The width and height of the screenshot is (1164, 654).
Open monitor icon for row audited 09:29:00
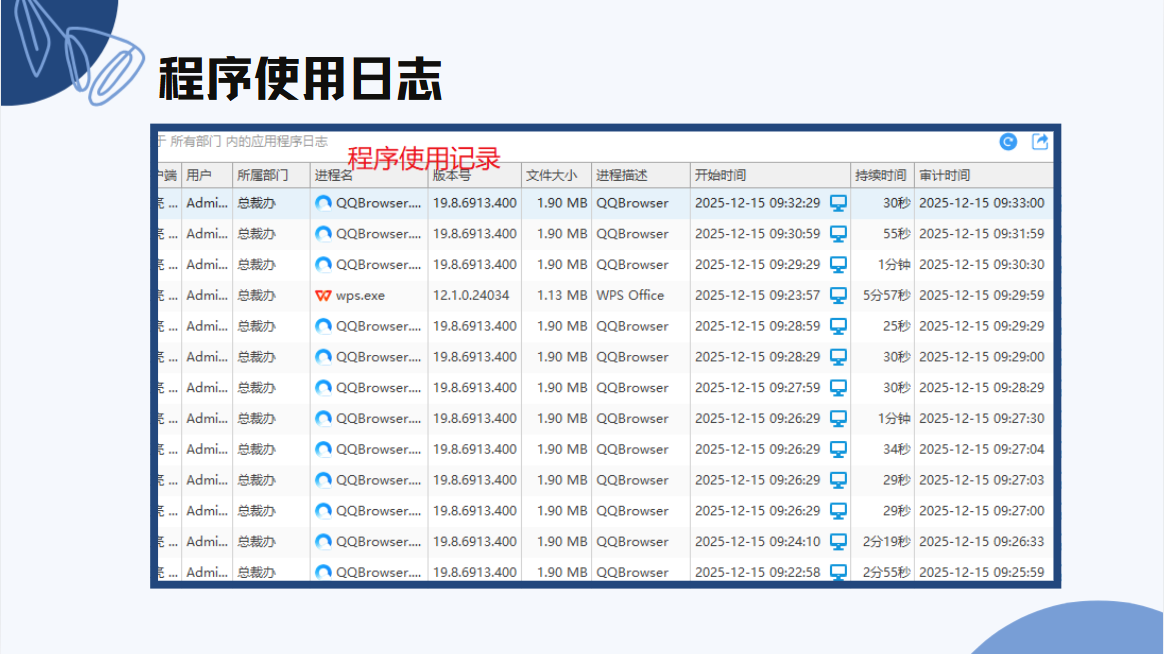click(x=838, y=357)
